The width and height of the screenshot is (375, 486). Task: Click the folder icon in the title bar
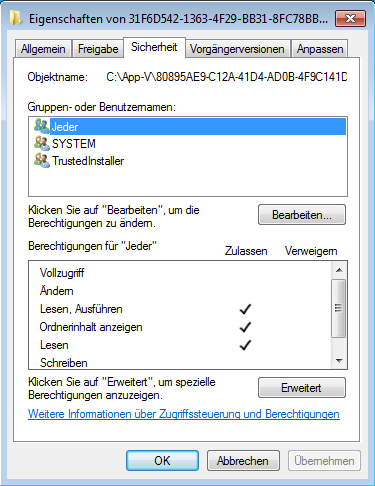15,18
